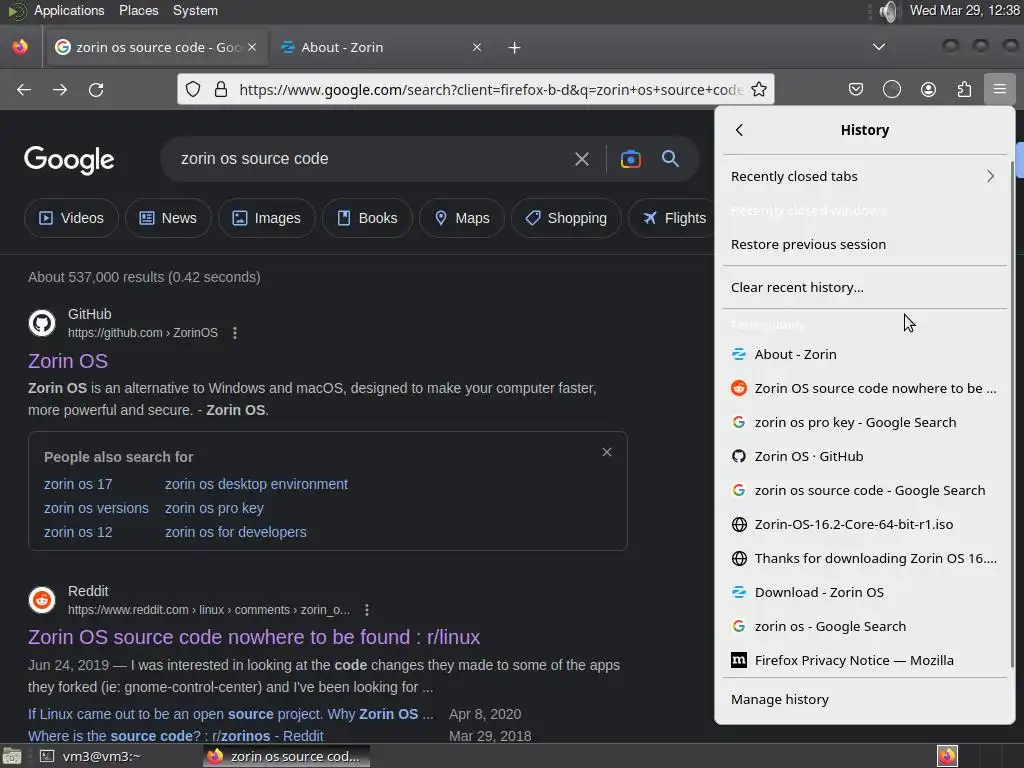Open the GitHub result favicon
This screenshot has height=768, width=1024.
[42, 323]
